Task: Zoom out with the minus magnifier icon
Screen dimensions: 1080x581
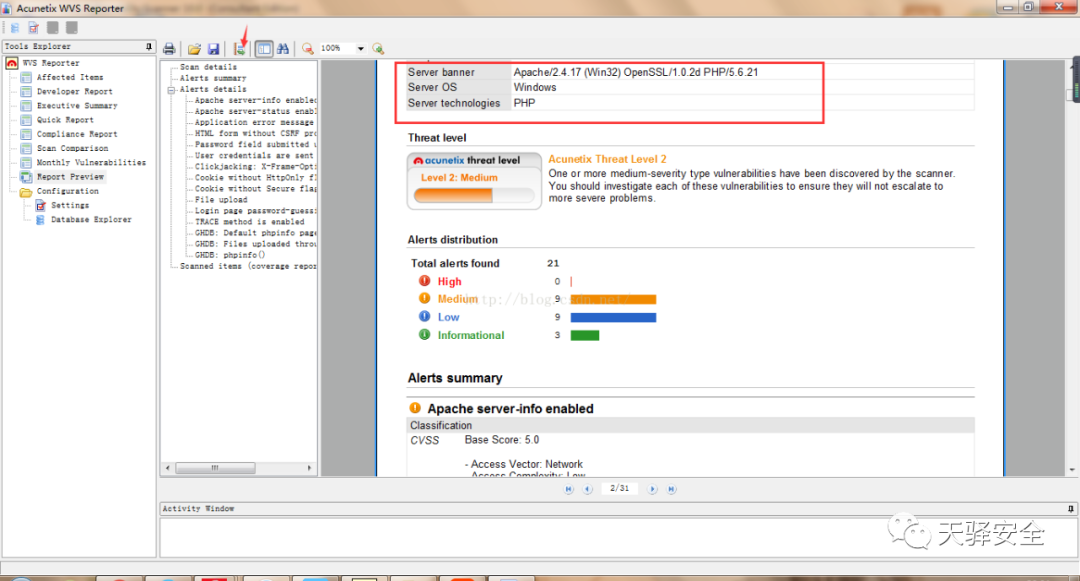Action: point(308,49)
